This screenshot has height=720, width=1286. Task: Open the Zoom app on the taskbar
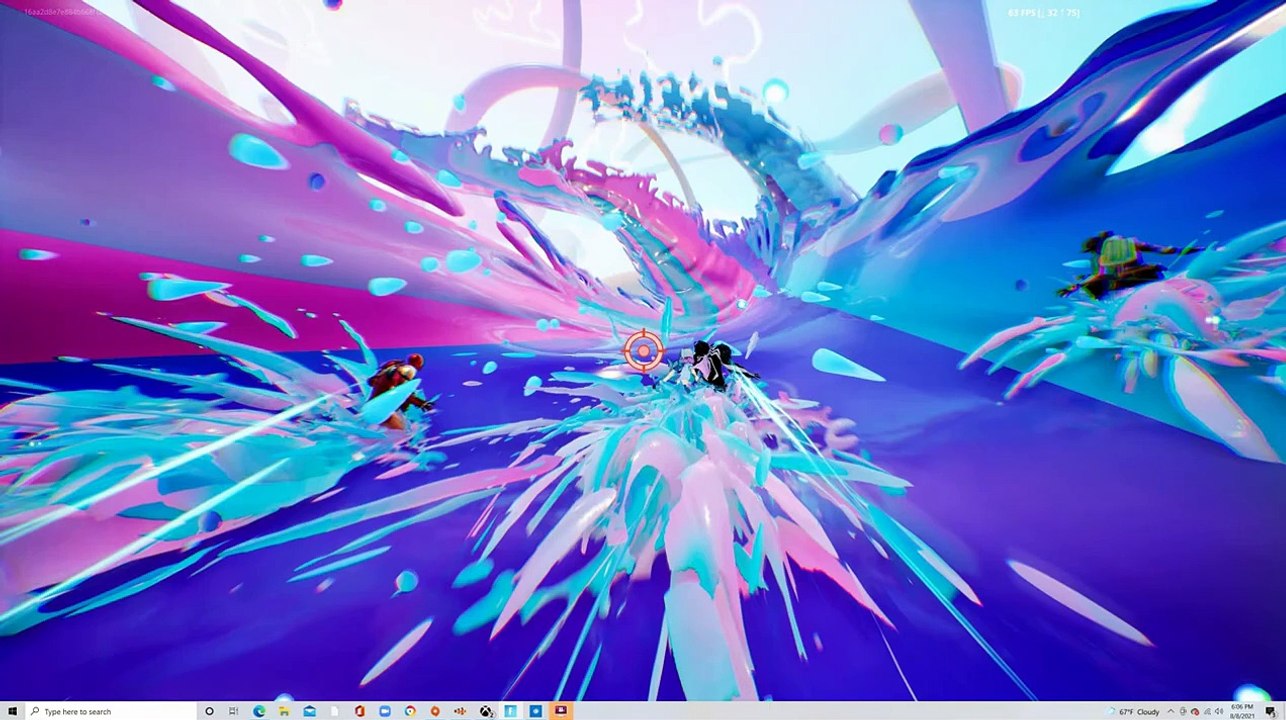point(385,711)
